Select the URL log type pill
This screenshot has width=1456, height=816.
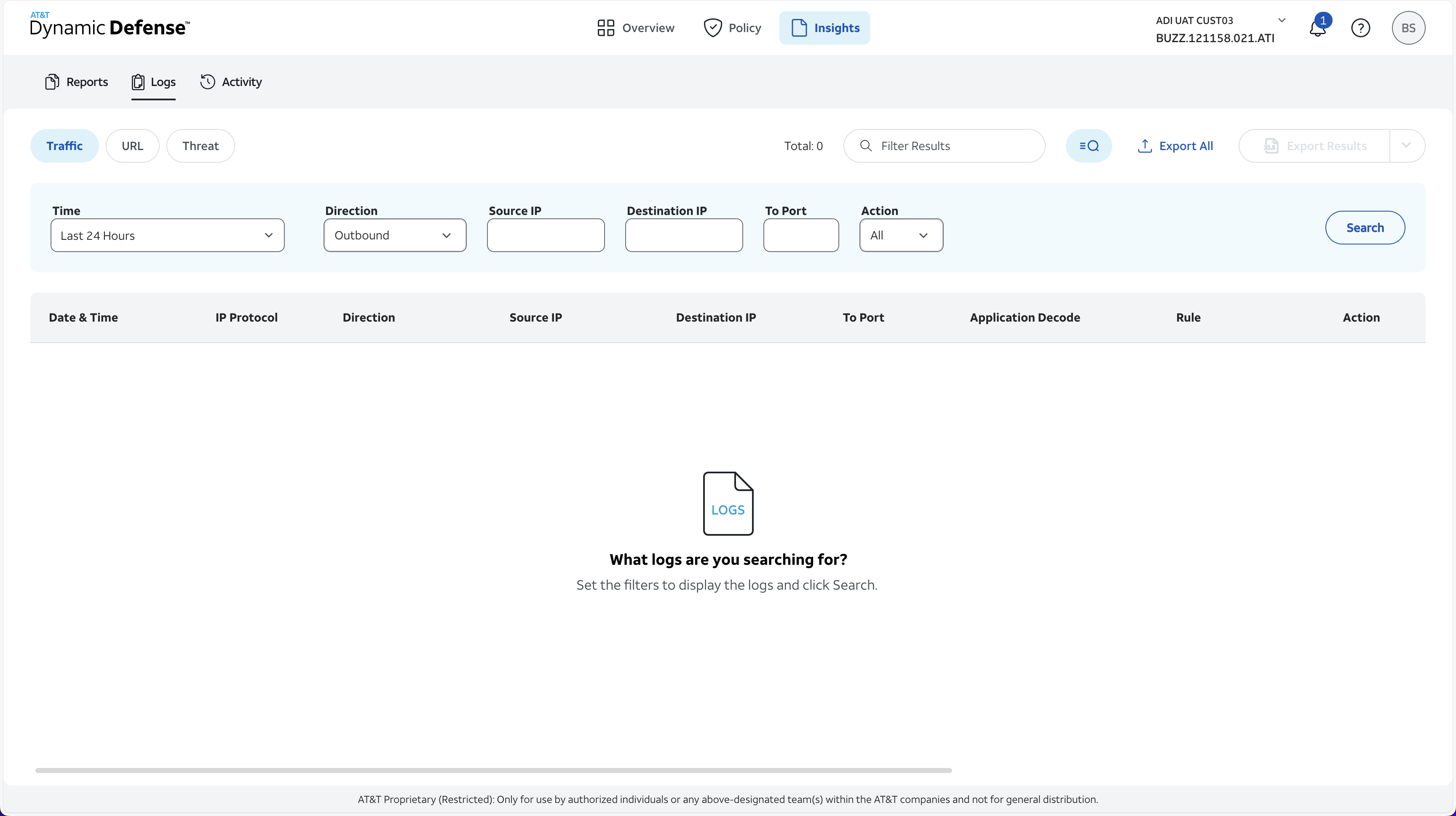tap(132, 146)
